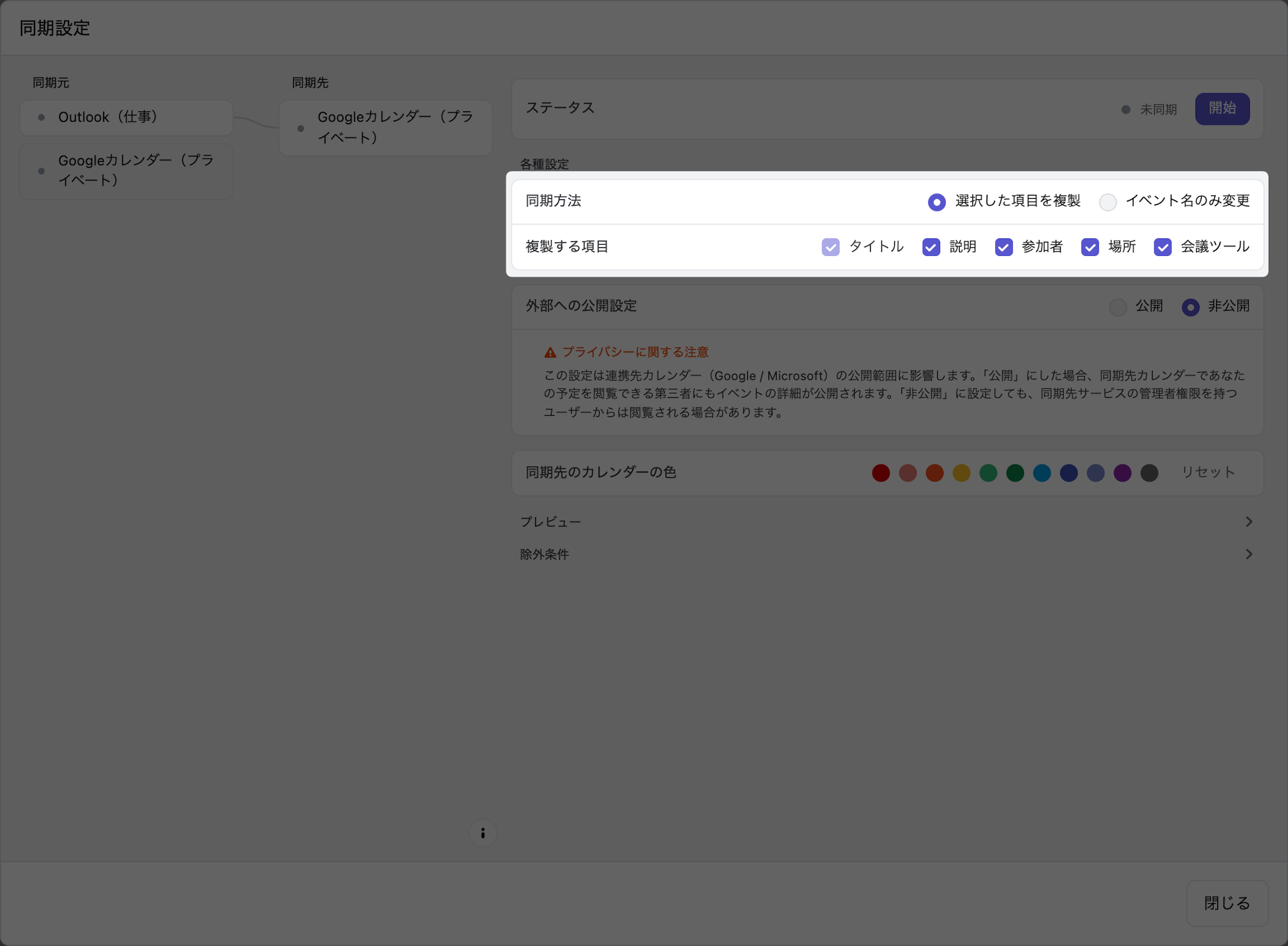Pick the dark red calendar color
Viewport: 1288px width, 946px height.
(880, 473)
